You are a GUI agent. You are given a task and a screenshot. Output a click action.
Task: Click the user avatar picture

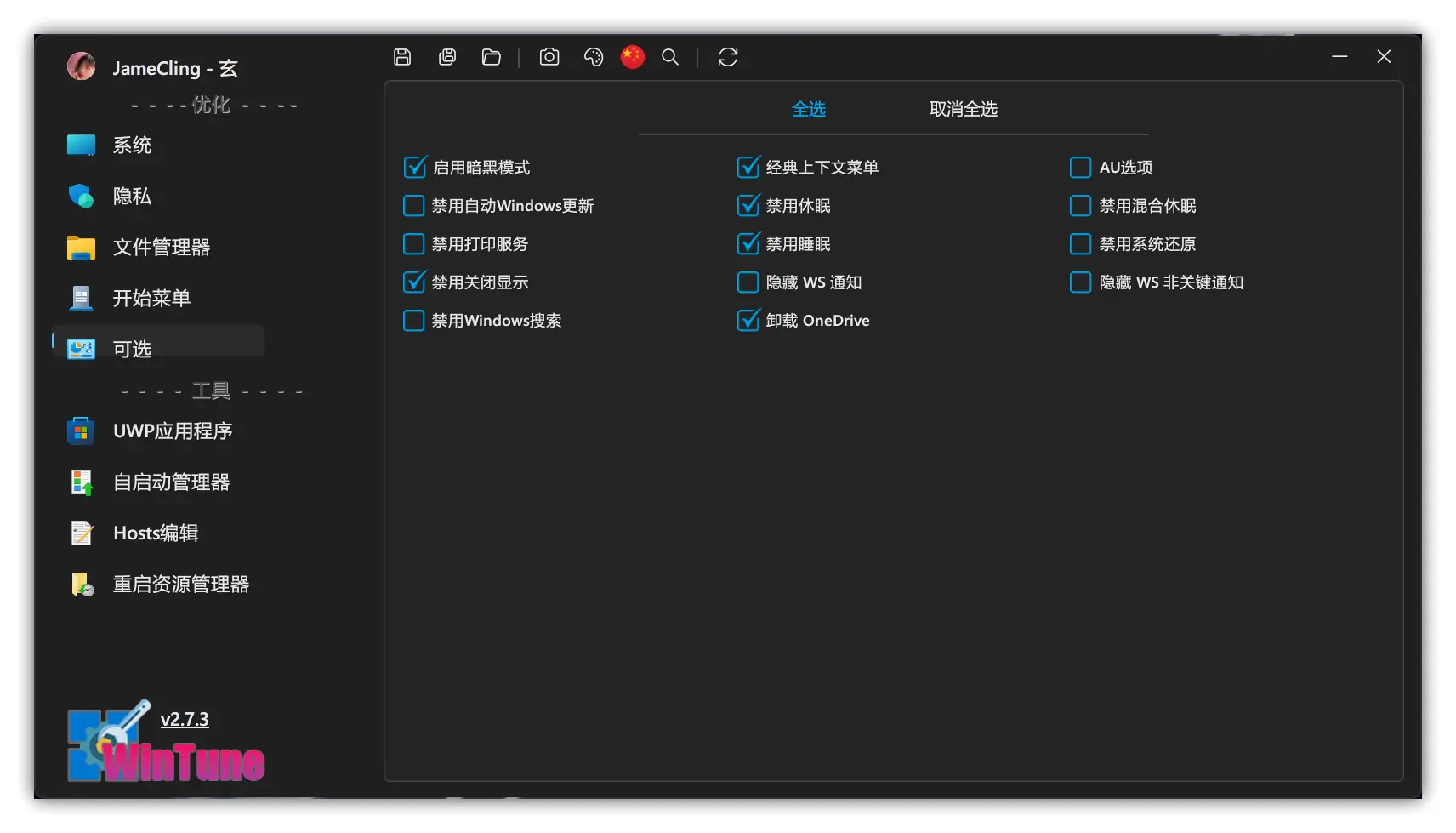tap(82, 66)
